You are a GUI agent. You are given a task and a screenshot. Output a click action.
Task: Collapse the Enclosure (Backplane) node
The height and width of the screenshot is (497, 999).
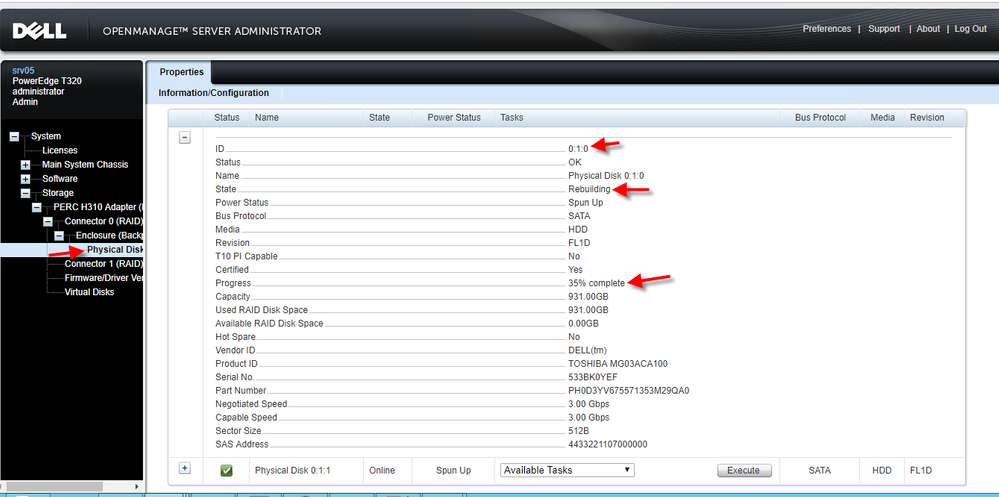tap(59, 236)
